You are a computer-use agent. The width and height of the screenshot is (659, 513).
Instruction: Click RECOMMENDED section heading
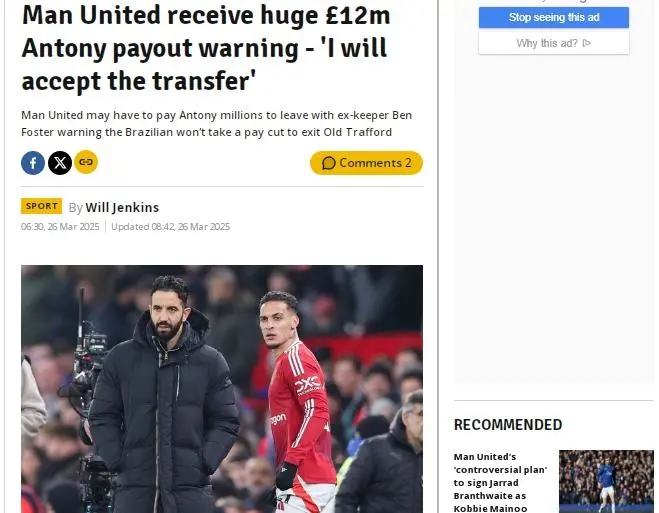[x=508, y=425]
